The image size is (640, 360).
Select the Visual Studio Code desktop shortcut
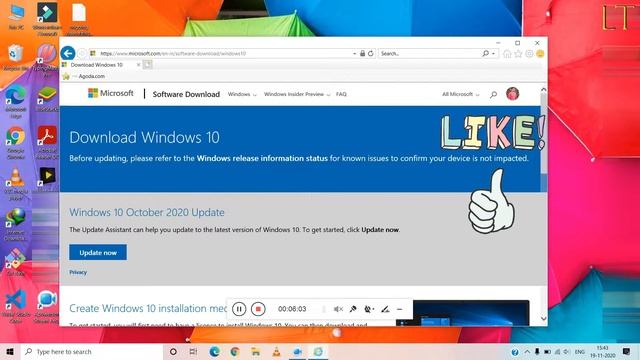[16, 306]
